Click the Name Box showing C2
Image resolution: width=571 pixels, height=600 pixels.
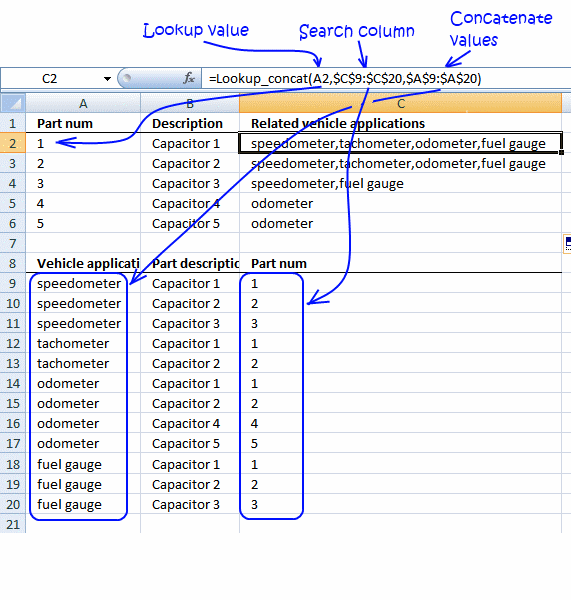coord(50,79)
